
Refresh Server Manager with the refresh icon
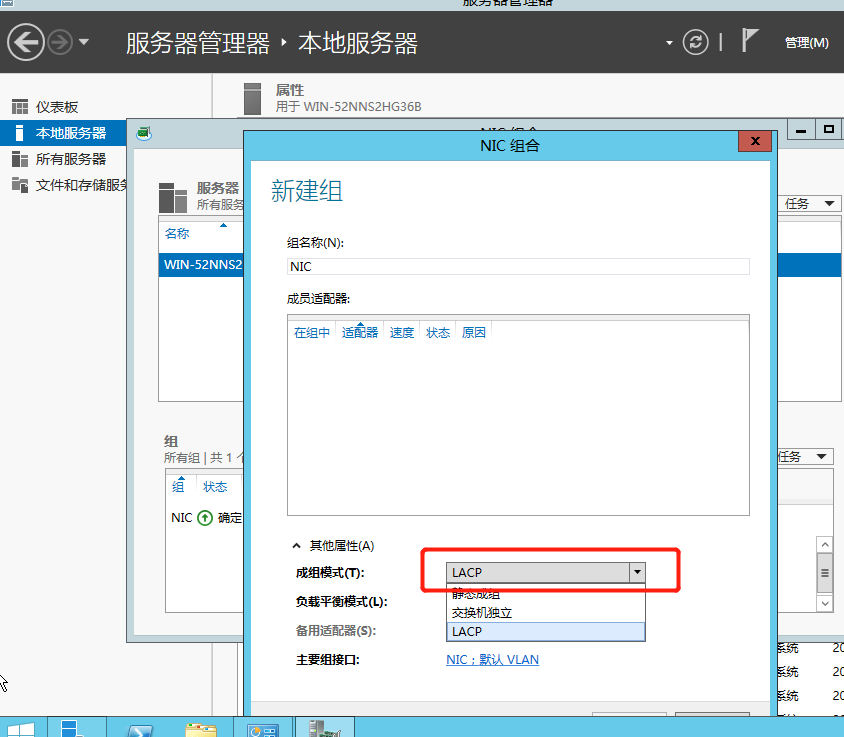(695, 42)
